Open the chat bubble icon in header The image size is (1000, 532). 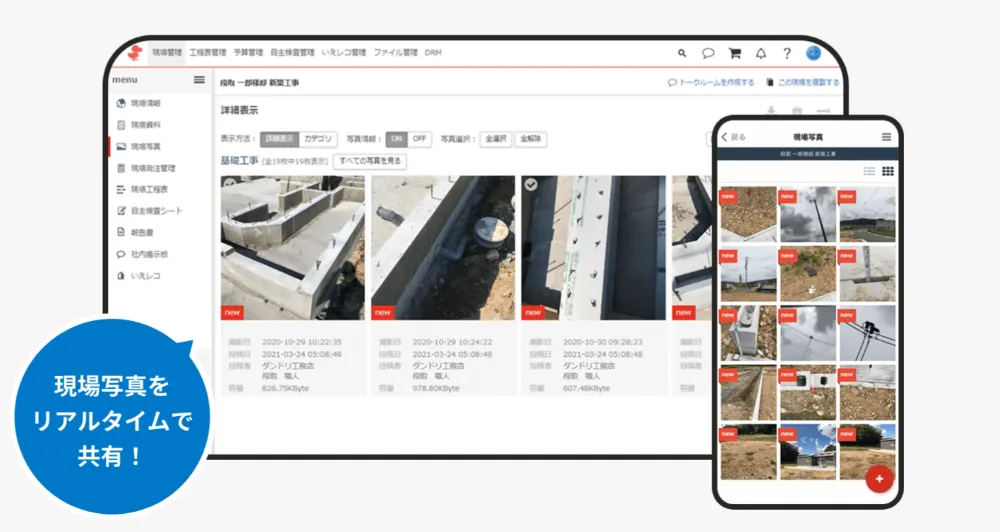coord(708,53)
